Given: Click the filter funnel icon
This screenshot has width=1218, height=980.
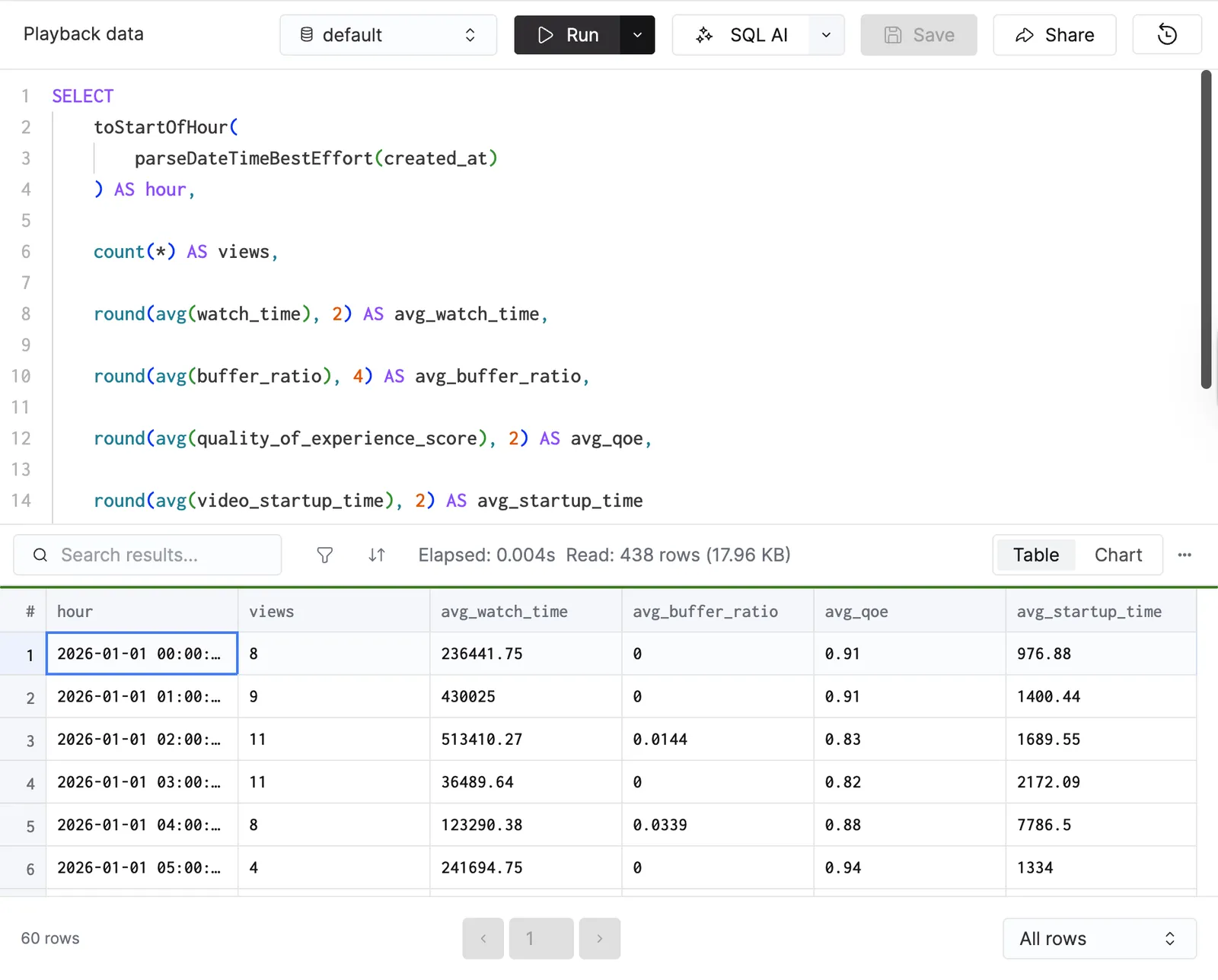Looking at the screenshot, I should [325, 555].
